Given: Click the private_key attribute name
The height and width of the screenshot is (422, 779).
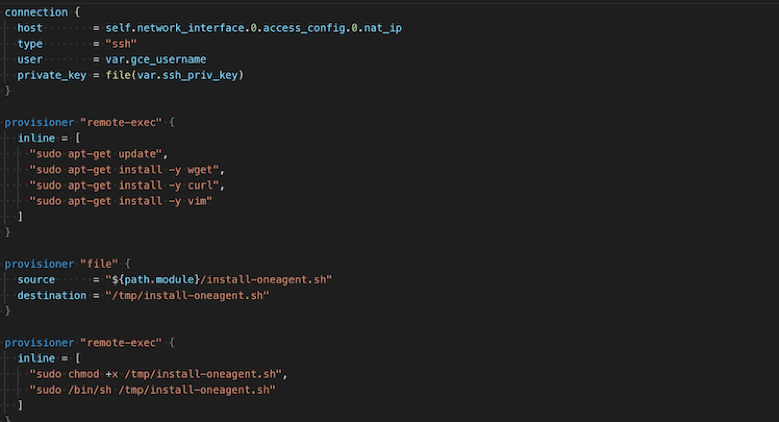Looking at the screenshot, I should (52, 75).
